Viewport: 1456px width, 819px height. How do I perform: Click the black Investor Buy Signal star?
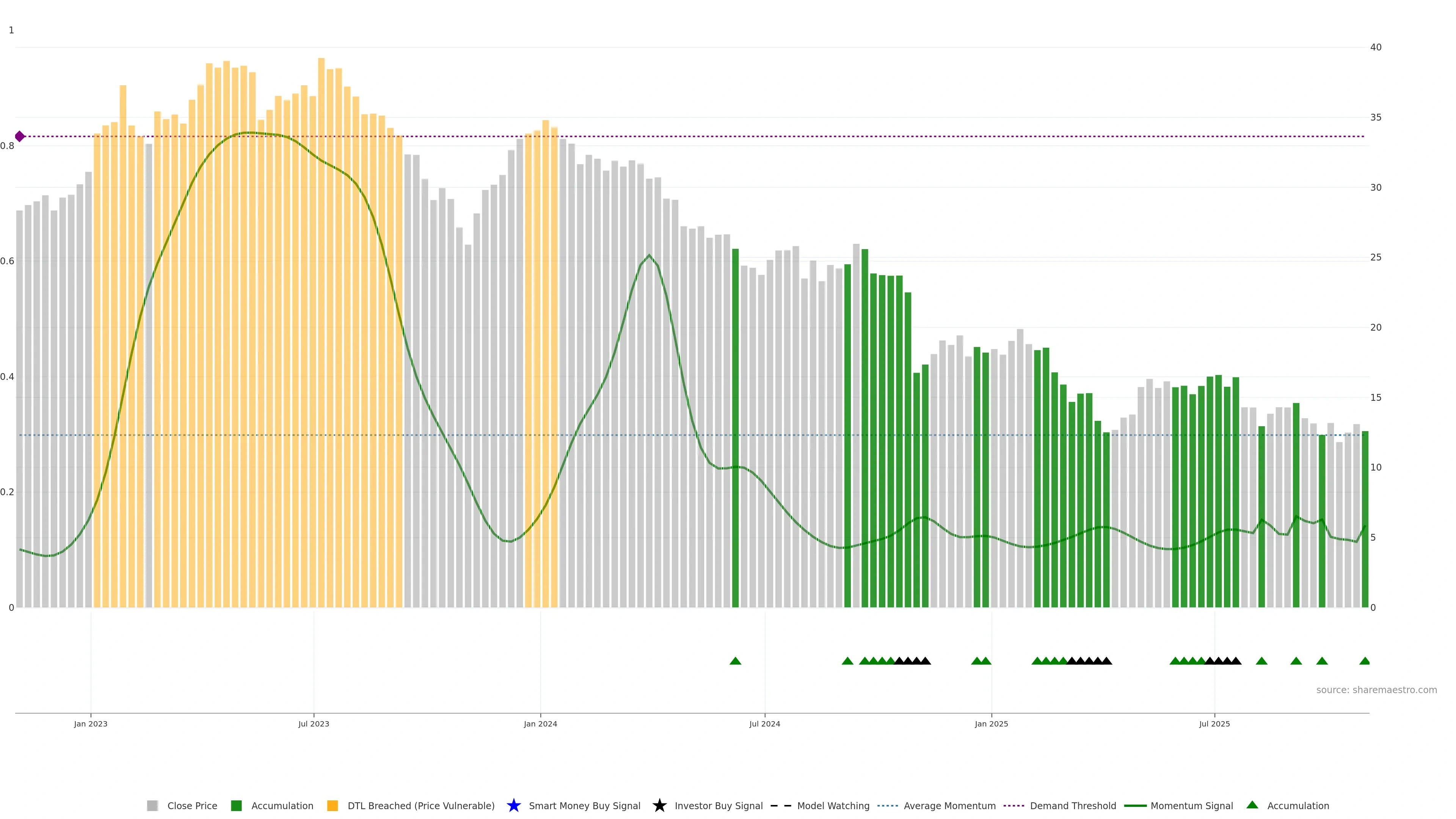659,805
